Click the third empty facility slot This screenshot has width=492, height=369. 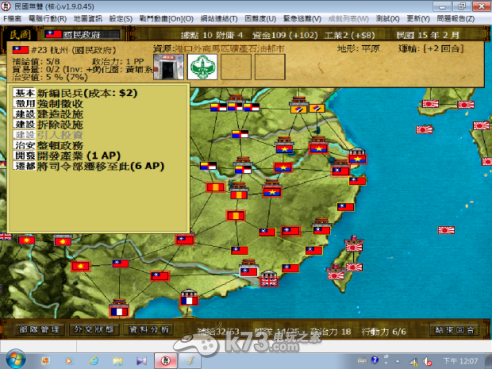(236, 67)
